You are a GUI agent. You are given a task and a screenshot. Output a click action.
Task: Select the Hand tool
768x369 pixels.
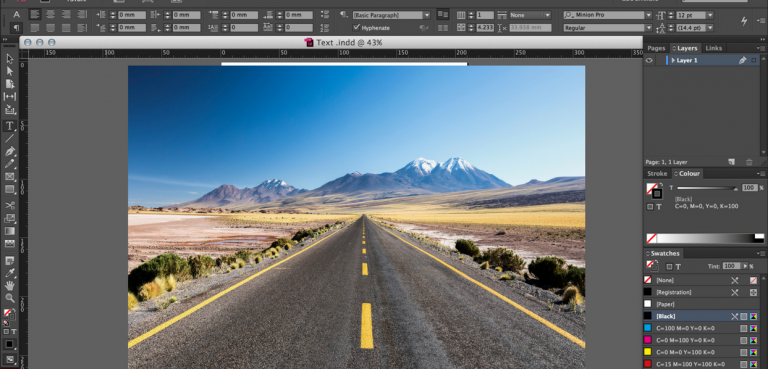pyautogui.click(x=9, y=286)
